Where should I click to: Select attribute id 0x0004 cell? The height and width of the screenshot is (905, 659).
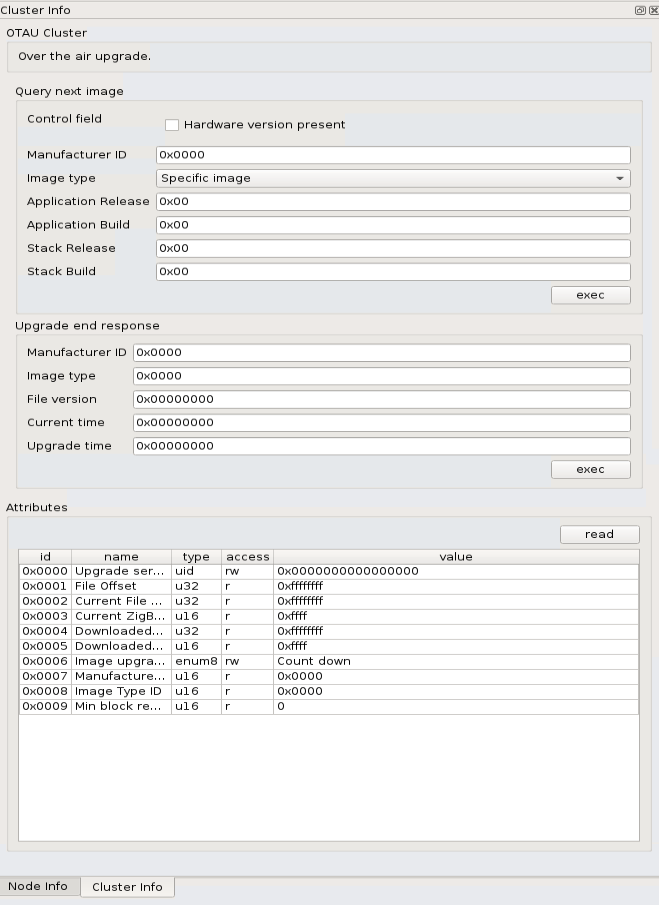click(45, 631)
